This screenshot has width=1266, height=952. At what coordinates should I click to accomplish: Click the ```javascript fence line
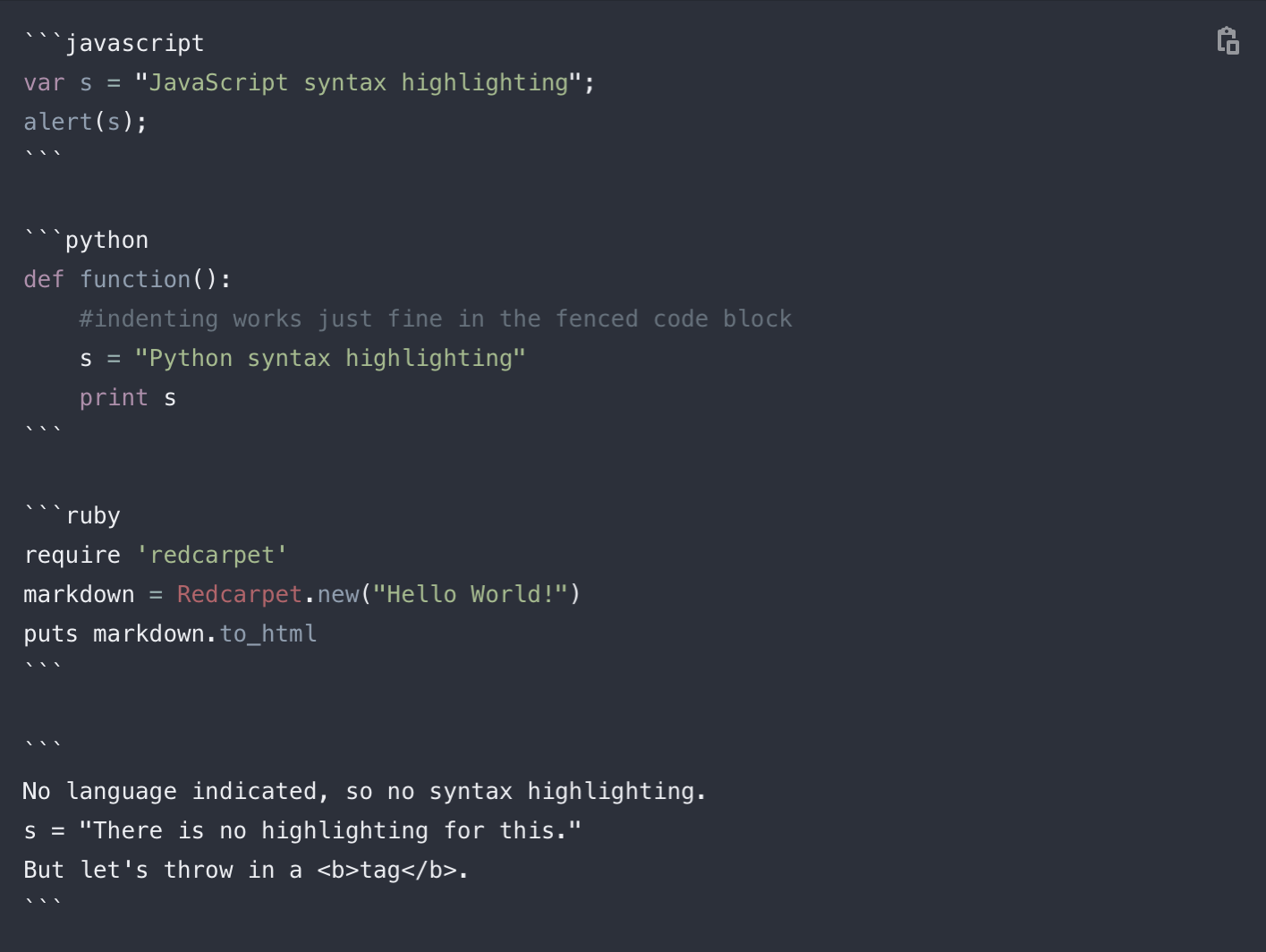point(114,43)
